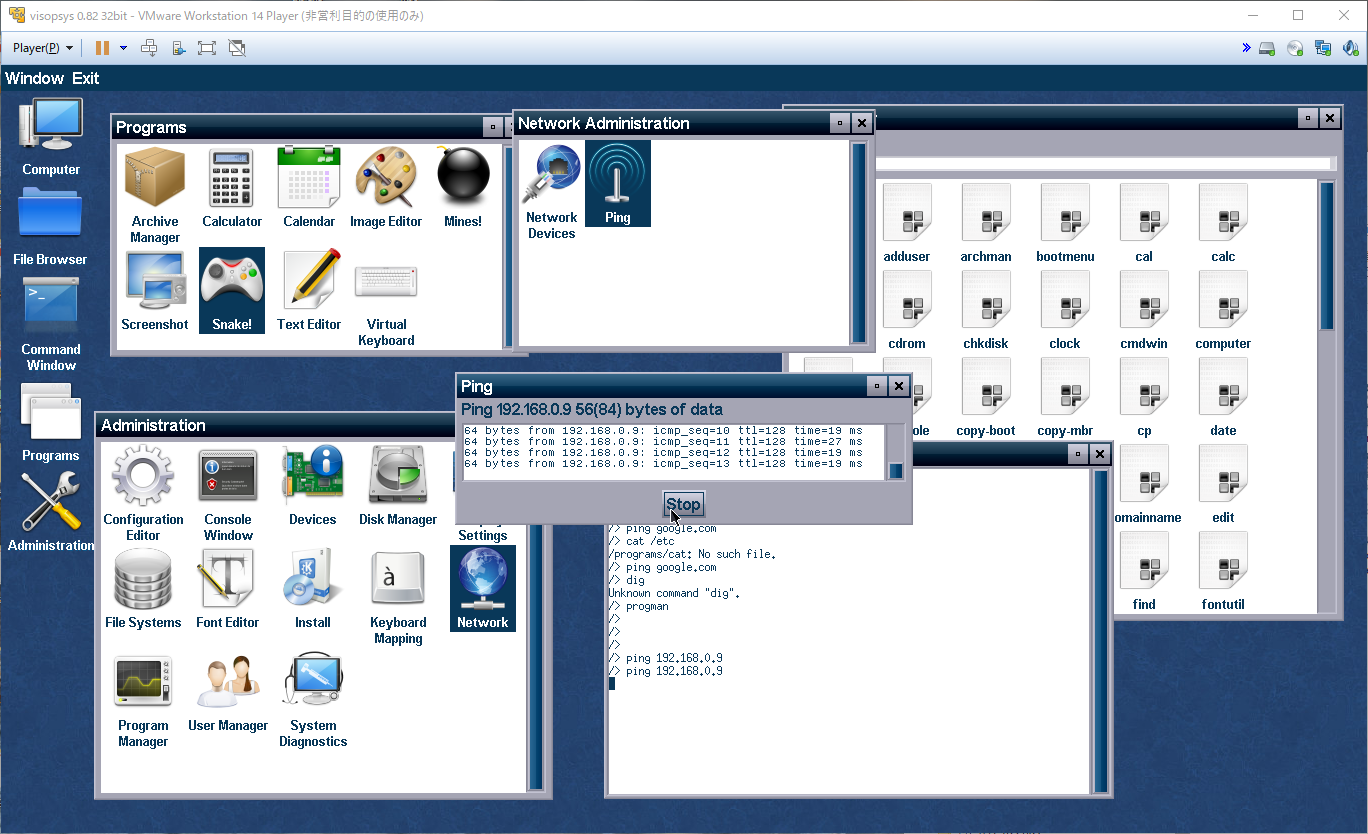Select the chkdisk file

point(986,310)
